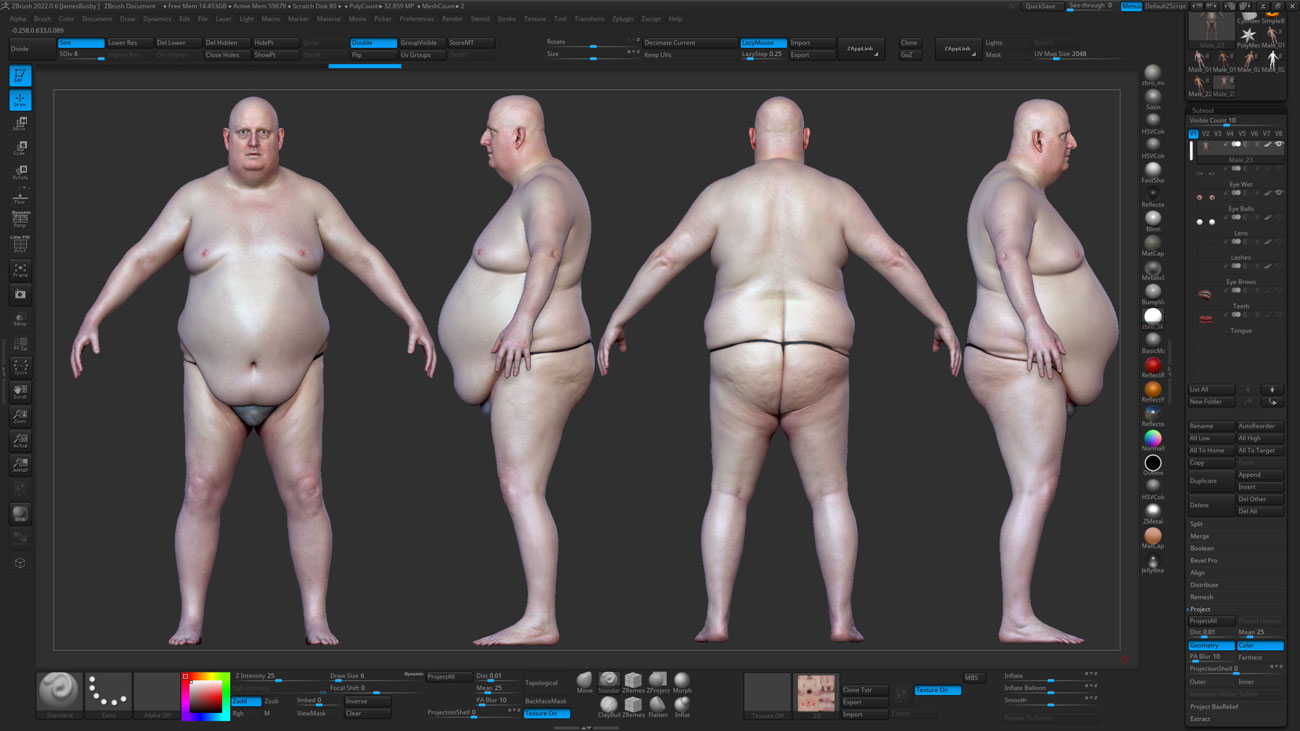Image resolution: width=1300 pixels, height=731 pixels.
Task: Select the Rotate tool icon
Action: click(x=19, y=172)
